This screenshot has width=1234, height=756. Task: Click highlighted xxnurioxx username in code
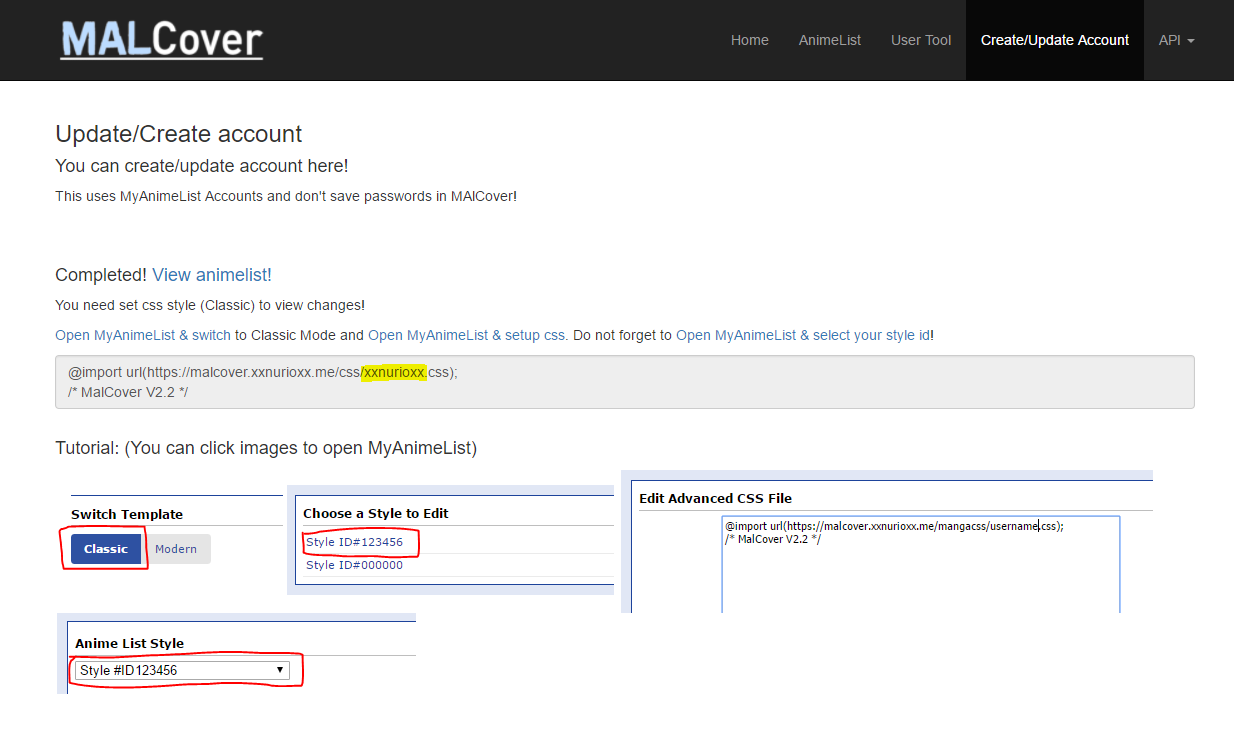click(395, 372)
